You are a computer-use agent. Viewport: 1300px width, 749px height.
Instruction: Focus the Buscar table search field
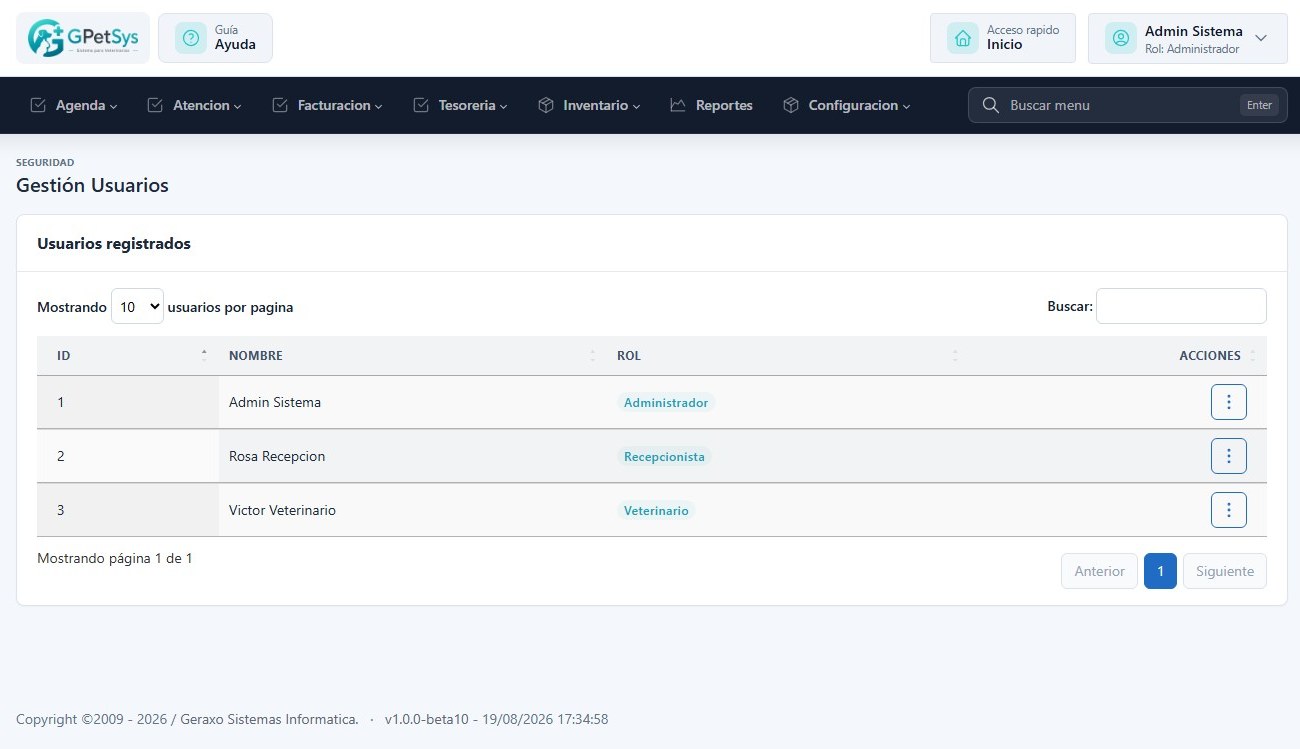click(1181, 306)
